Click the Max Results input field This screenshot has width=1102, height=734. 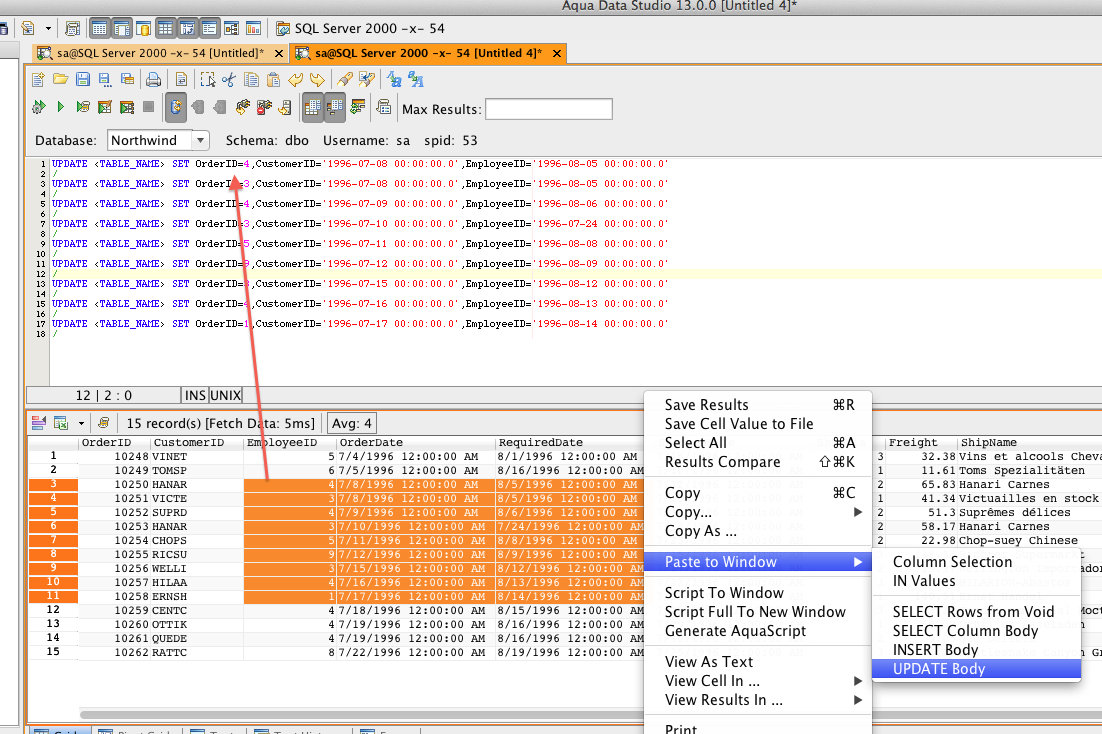(548, 109)
